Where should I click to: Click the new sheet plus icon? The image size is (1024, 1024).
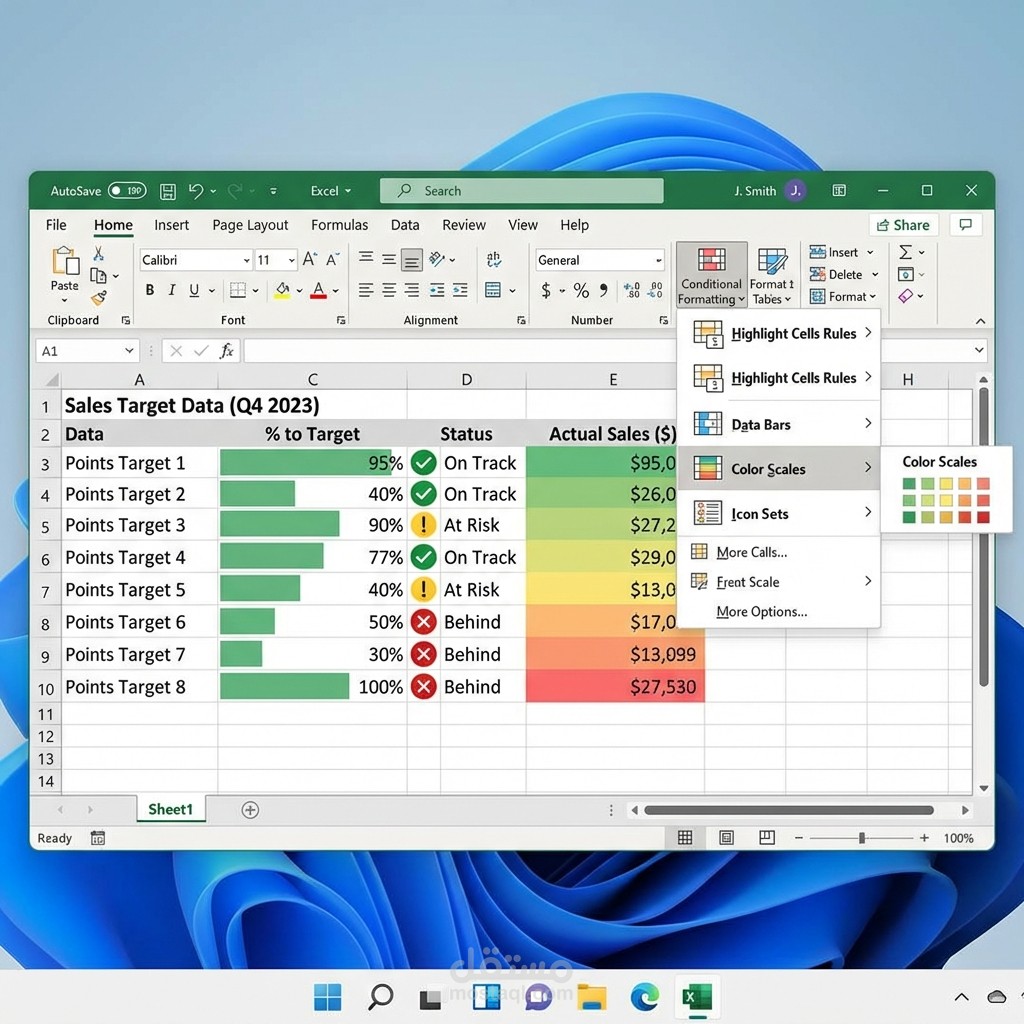click(x=250, y=810)
